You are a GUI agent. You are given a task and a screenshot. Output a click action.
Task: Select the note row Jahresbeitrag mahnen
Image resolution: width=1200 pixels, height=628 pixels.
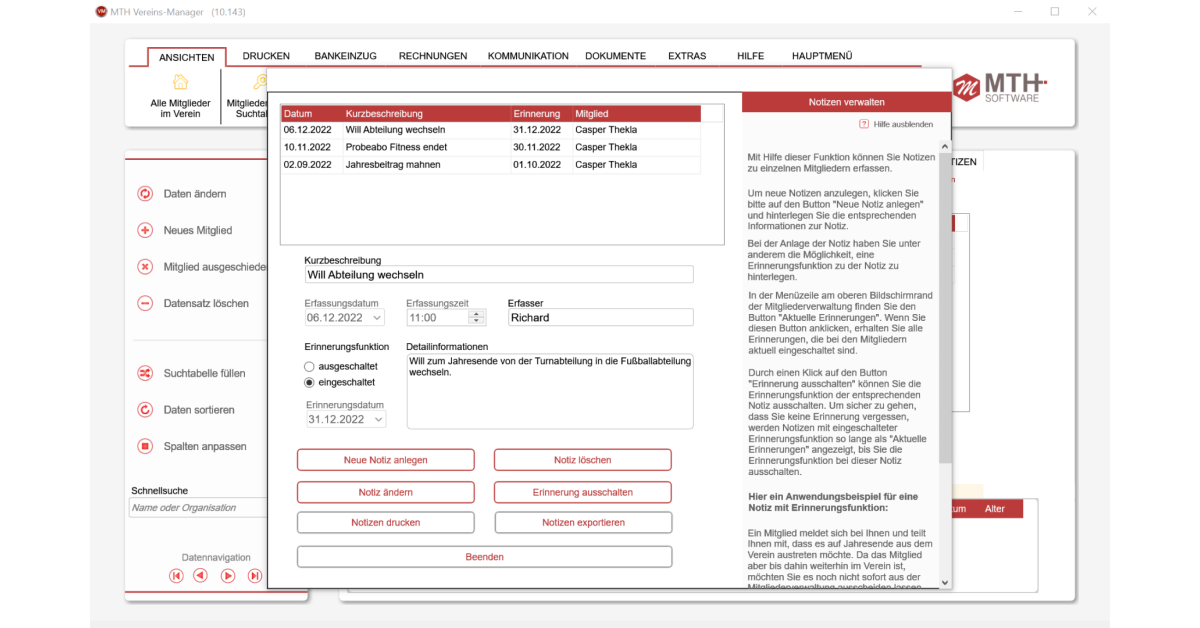491,165
